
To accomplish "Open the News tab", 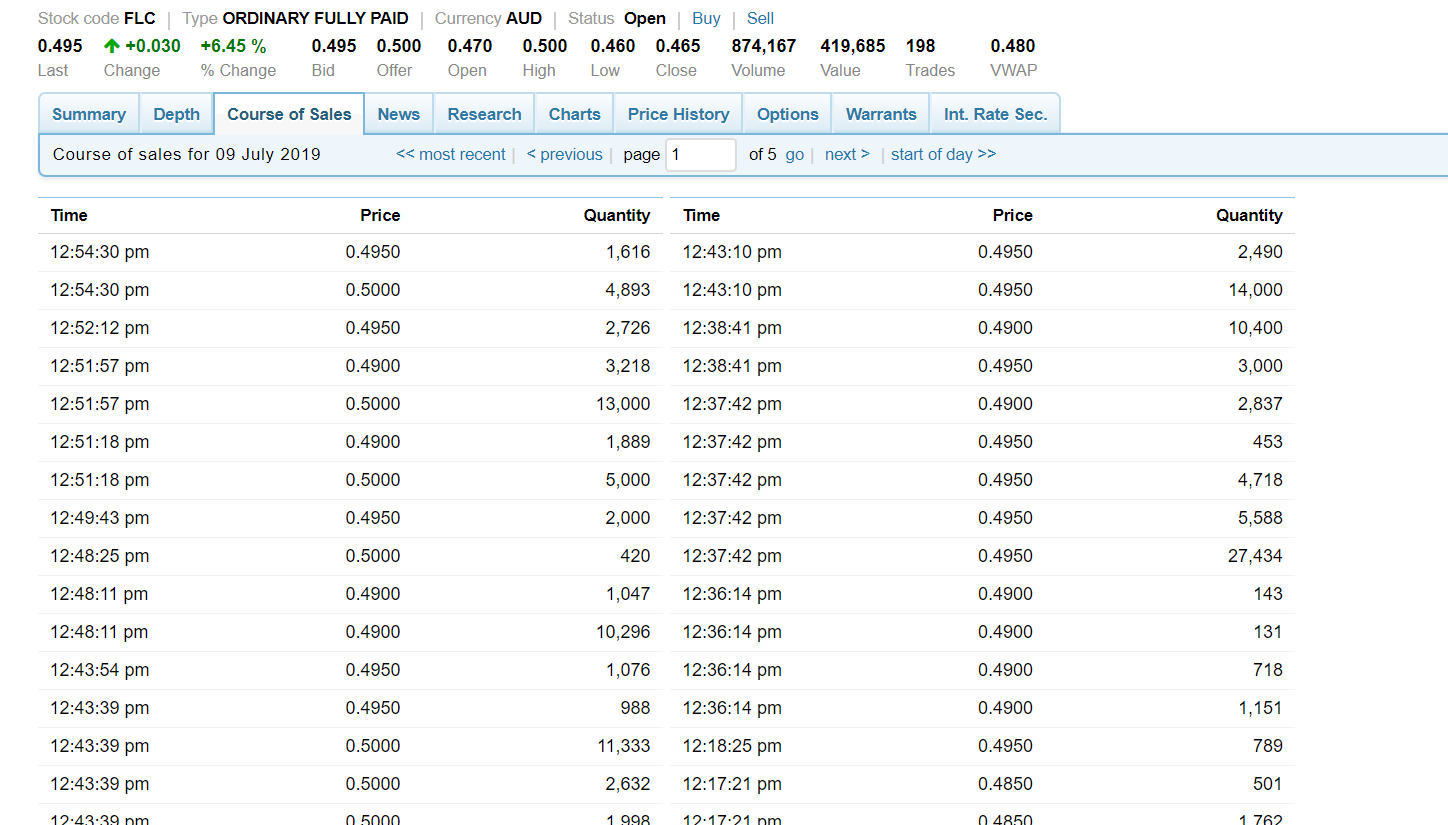I will tap(399, 114).
